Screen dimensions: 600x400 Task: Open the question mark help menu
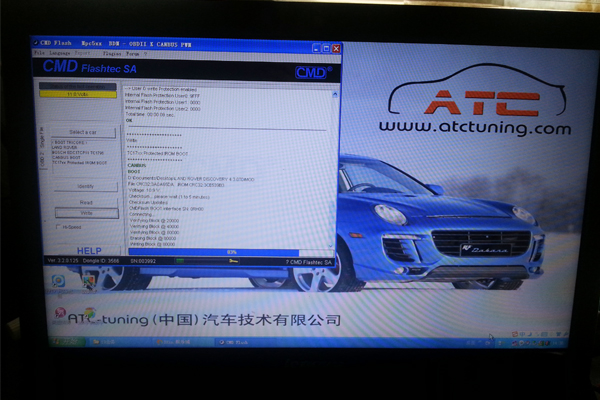(145, 54)
